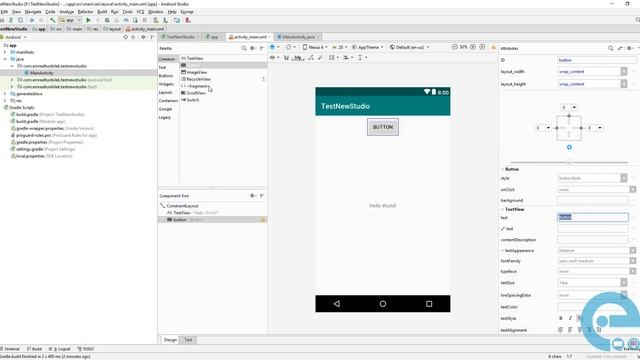Open the SDK Manager icon with red arrow
640x360 pixels.
[188, 20]
